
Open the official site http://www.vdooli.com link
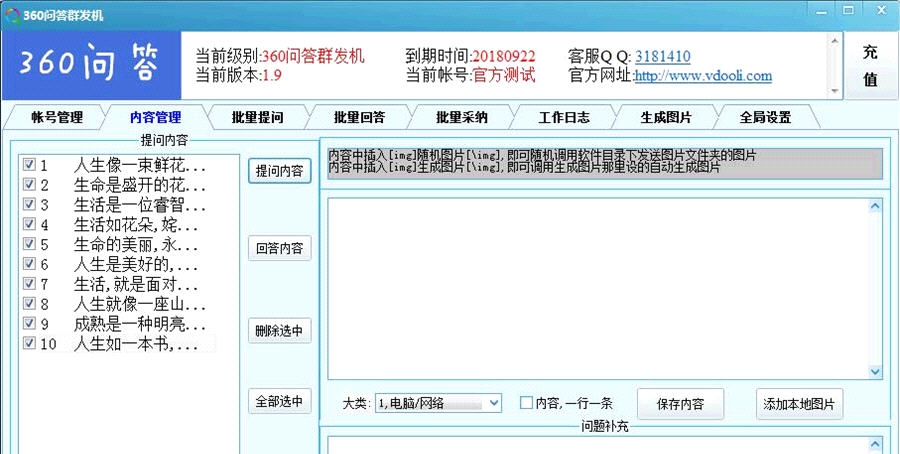coord(703,76)
